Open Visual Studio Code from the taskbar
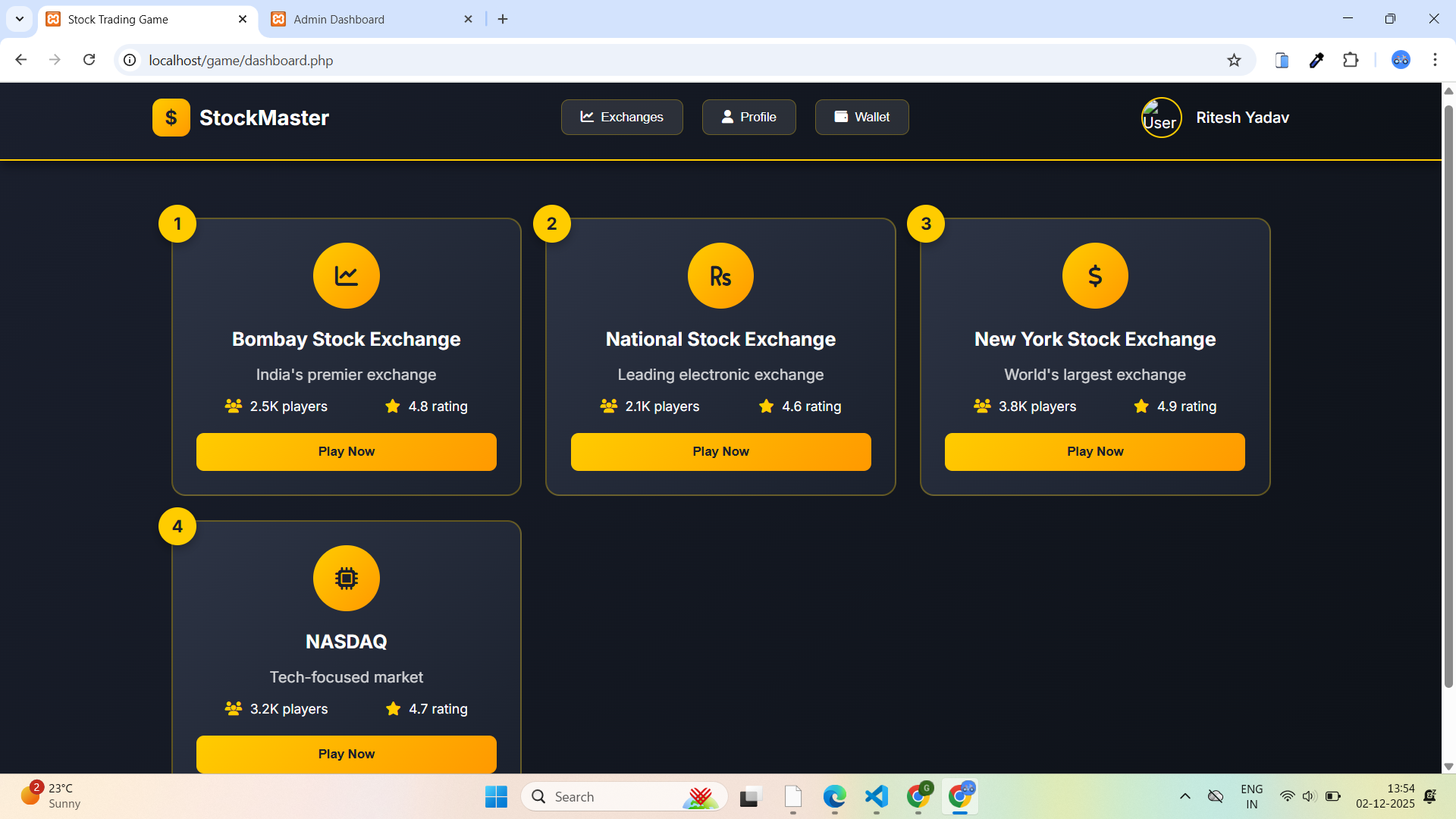The image size is (1456, 819). [876, 796]
